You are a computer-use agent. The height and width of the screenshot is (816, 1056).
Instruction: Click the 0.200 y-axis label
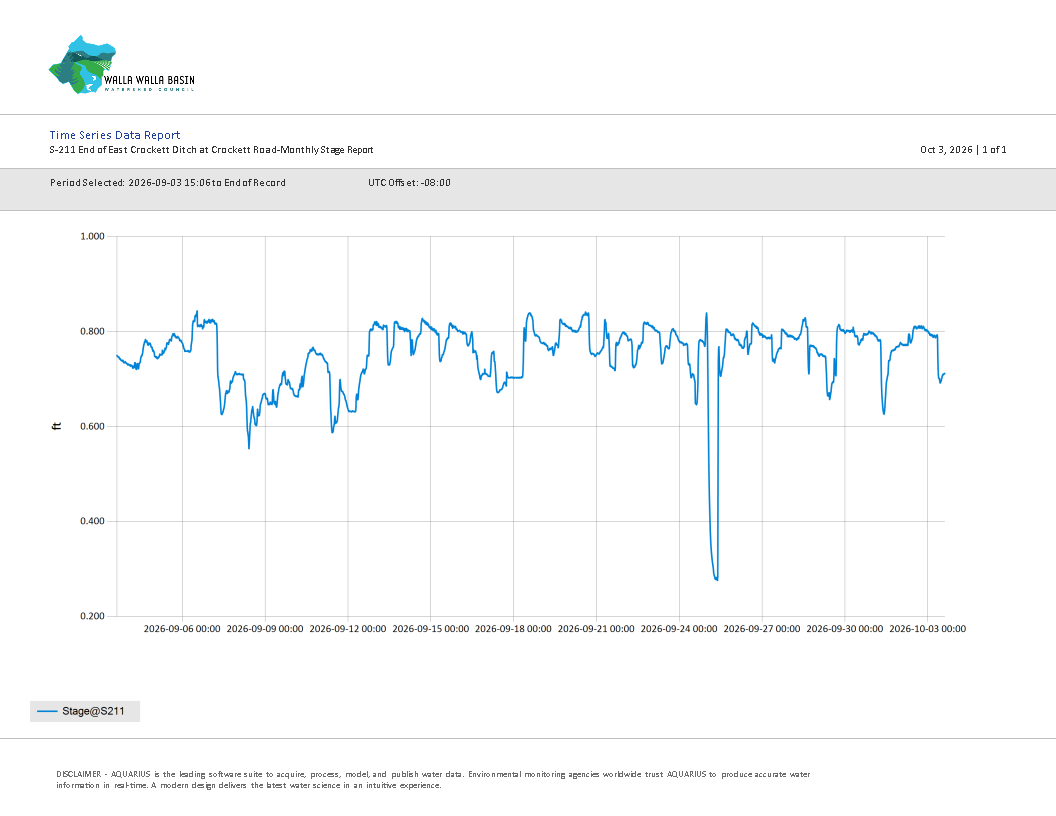tap(92, 616)
